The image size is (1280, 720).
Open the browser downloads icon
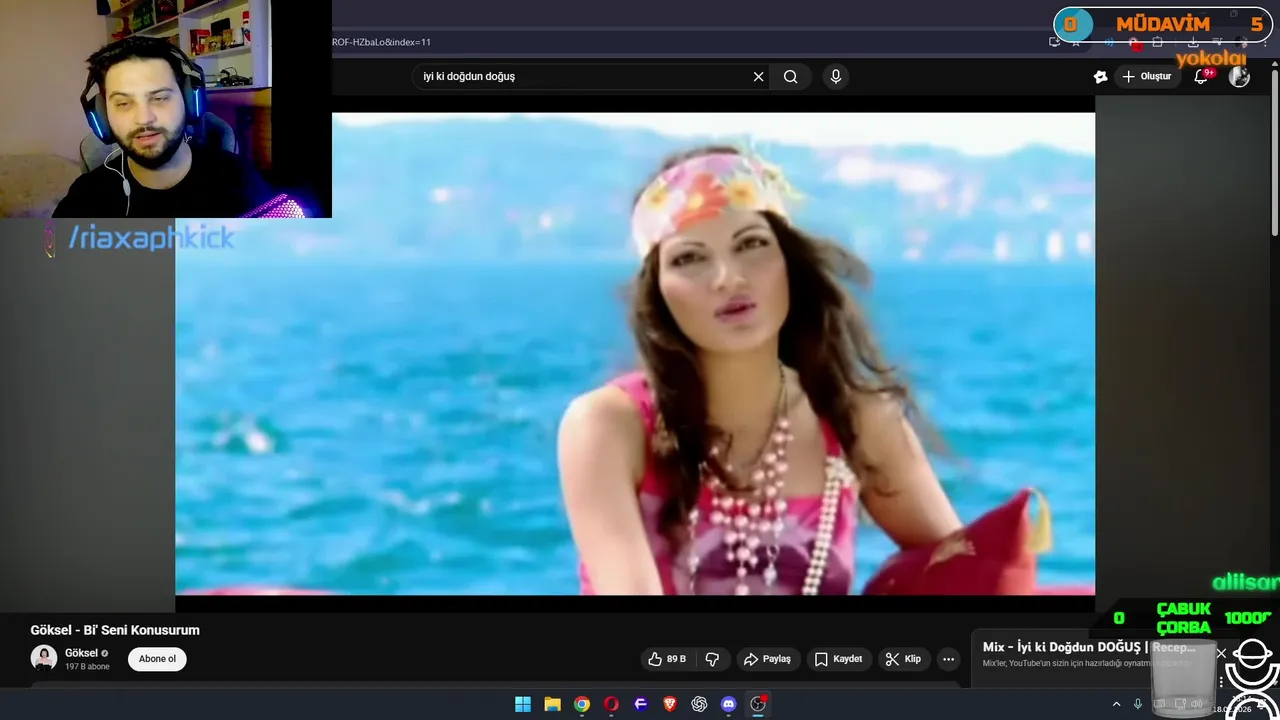click(1193, 42)
